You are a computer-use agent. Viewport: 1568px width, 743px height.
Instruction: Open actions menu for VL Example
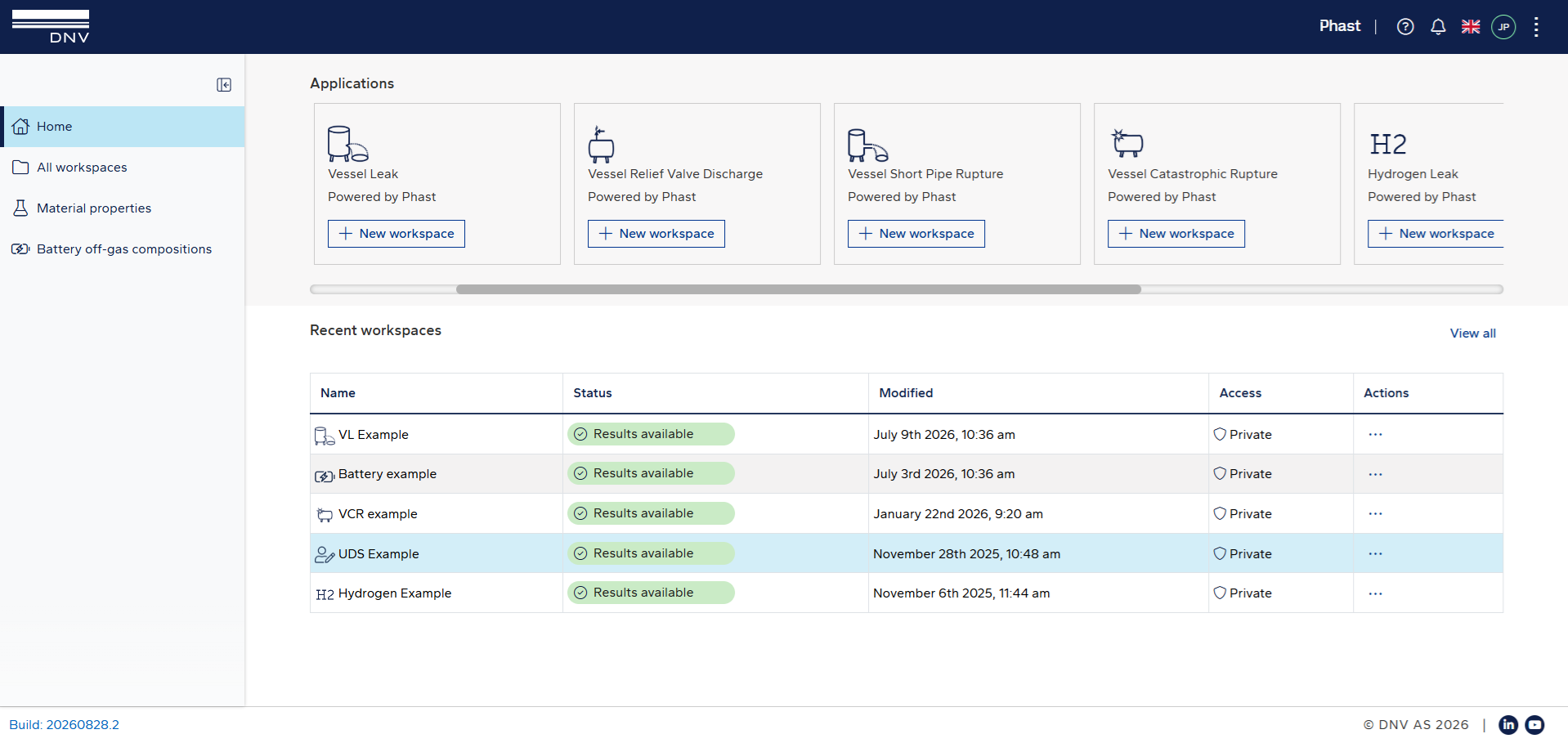point(1375,435)
